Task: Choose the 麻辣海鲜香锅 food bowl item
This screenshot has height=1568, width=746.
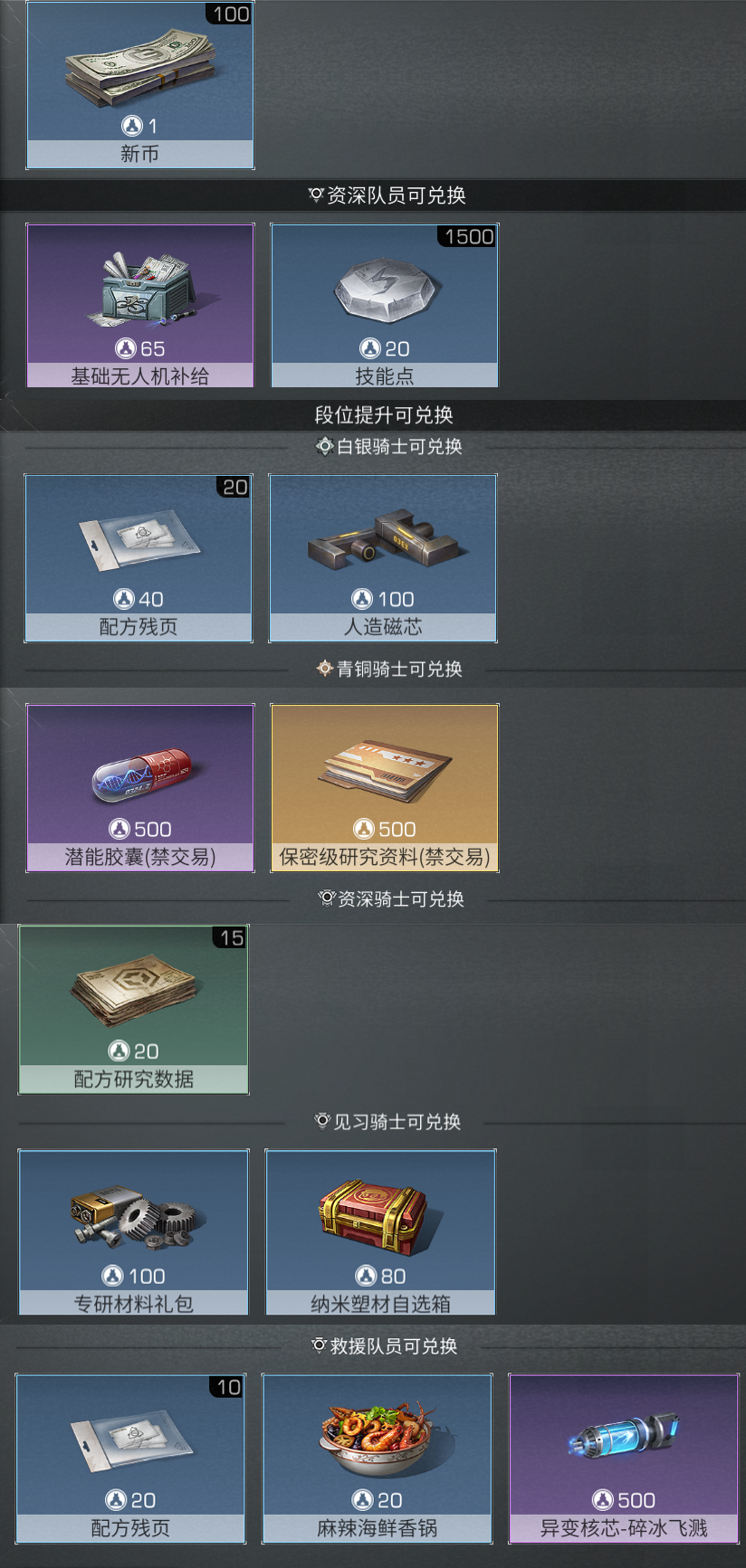Action: pos(378,1459)
